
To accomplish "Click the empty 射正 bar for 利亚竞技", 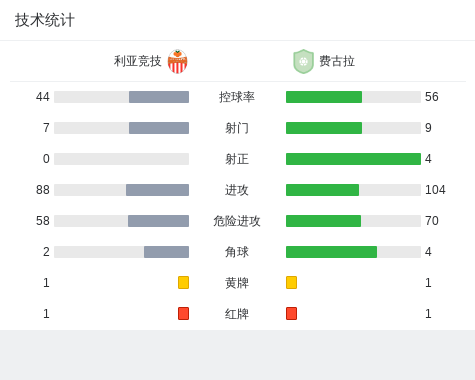I will point(121,159).
